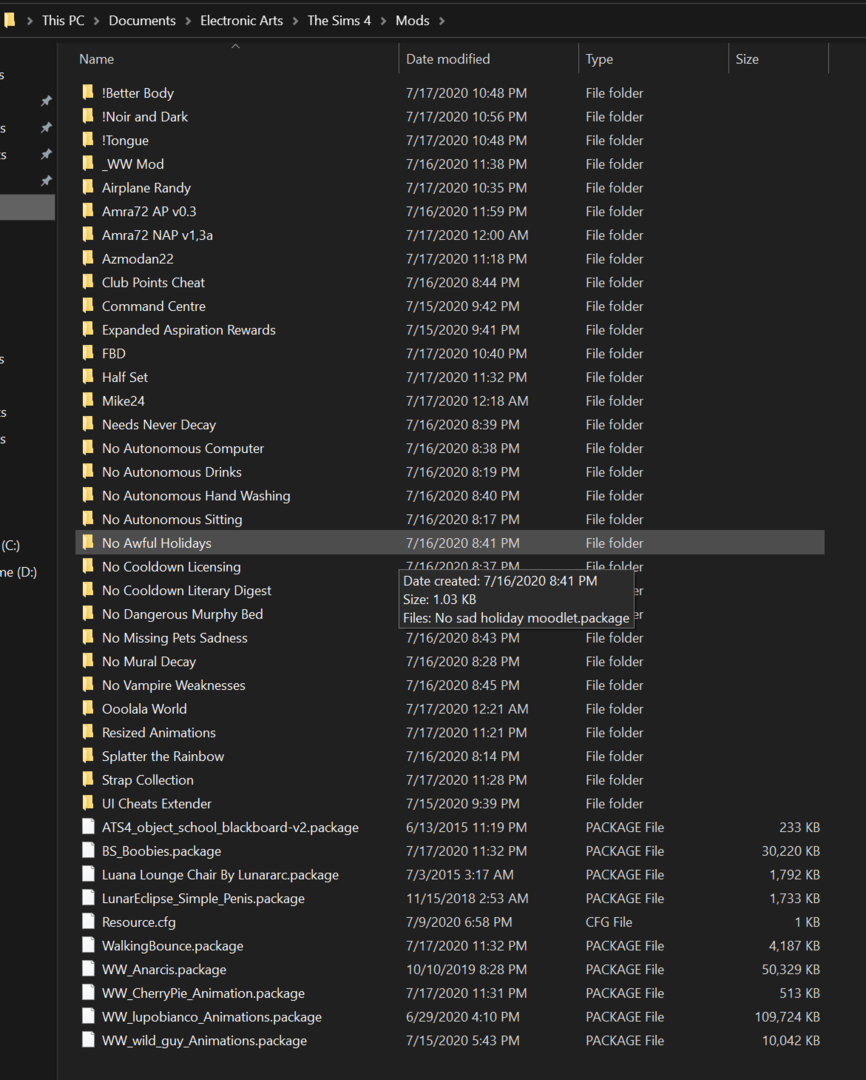Select BS_Boobies.package file name
Viewport: 866px width, 1080px height.
(x=161, y=851)
